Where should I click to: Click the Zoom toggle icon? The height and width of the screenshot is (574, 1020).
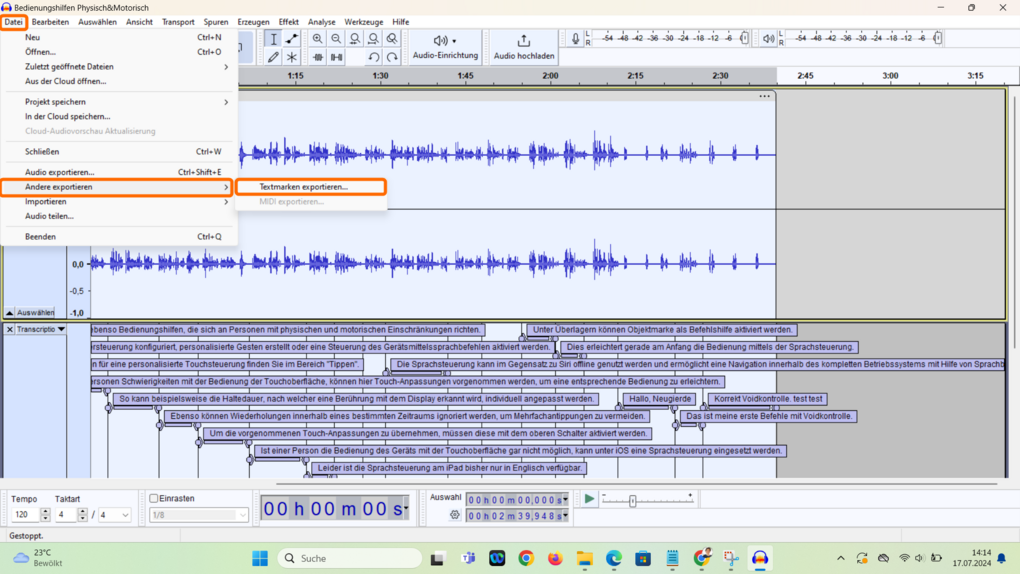[x=392, y=39]
